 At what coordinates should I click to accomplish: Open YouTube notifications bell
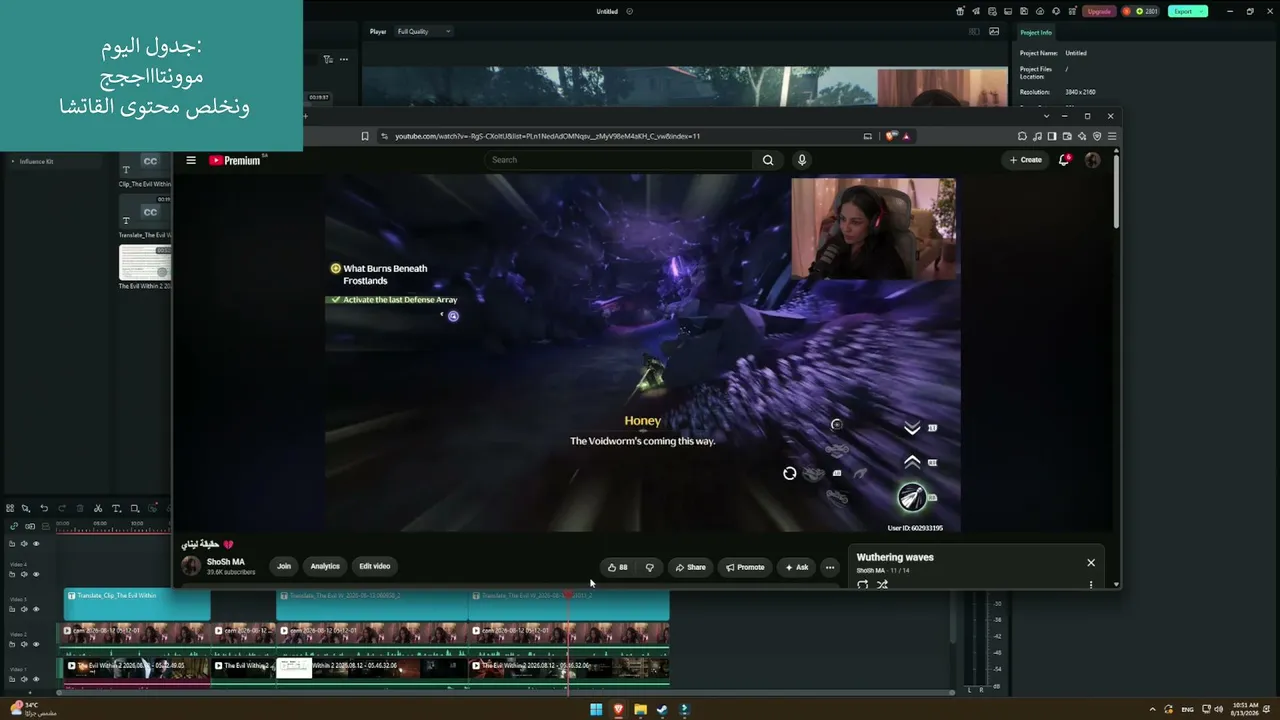(x=1064, y=160)
